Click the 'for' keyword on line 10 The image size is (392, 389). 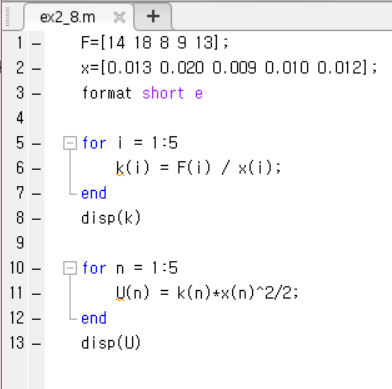coord(94,268)
